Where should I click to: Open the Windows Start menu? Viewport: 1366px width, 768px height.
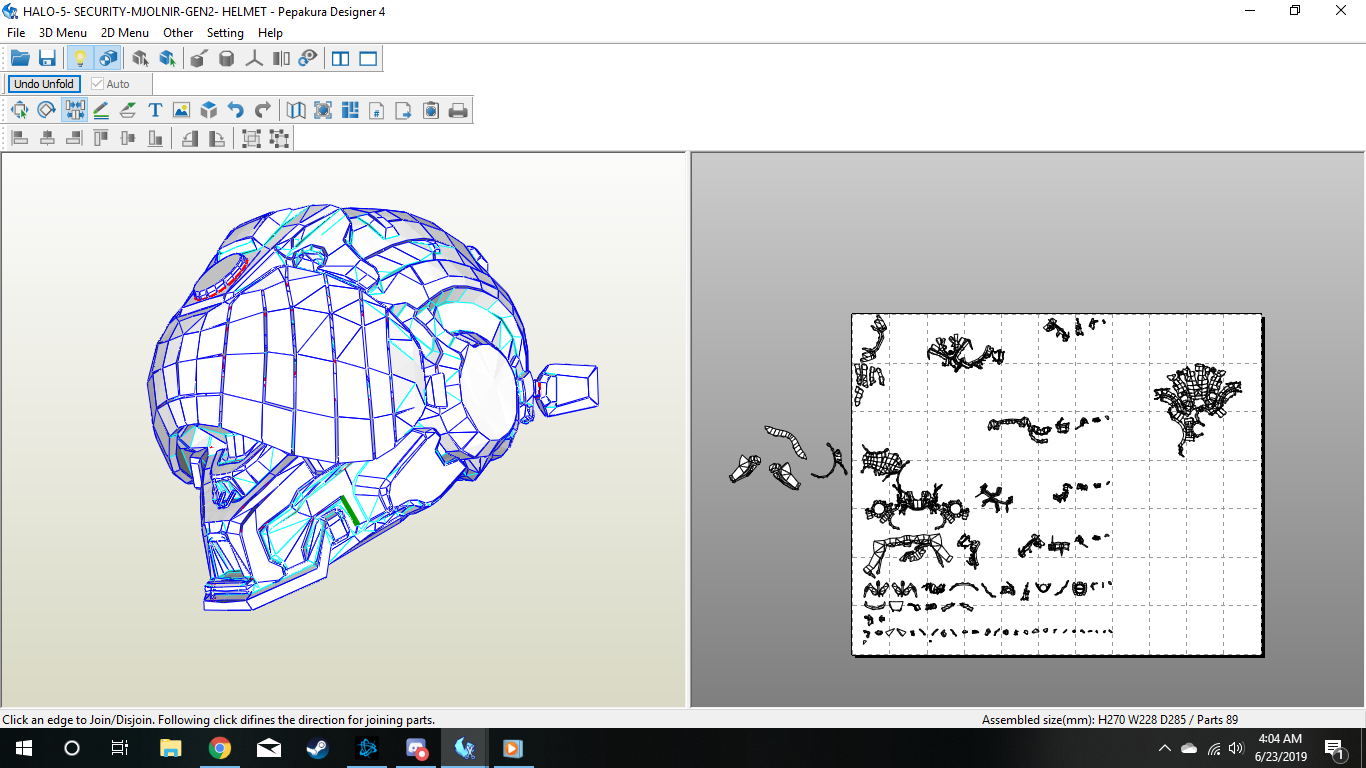(24, 748)
